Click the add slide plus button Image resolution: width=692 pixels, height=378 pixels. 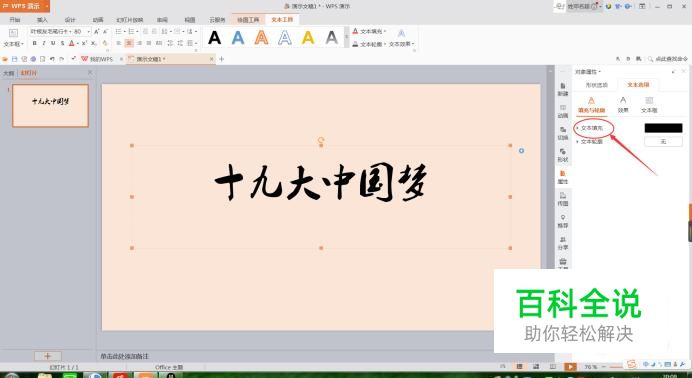pyautogui.click(x=48, y=356)
